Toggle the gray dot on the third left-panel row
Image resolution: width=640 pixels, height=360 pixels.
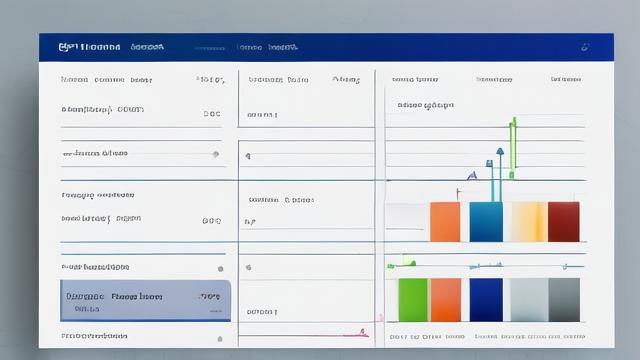click(x=216, y=154)
